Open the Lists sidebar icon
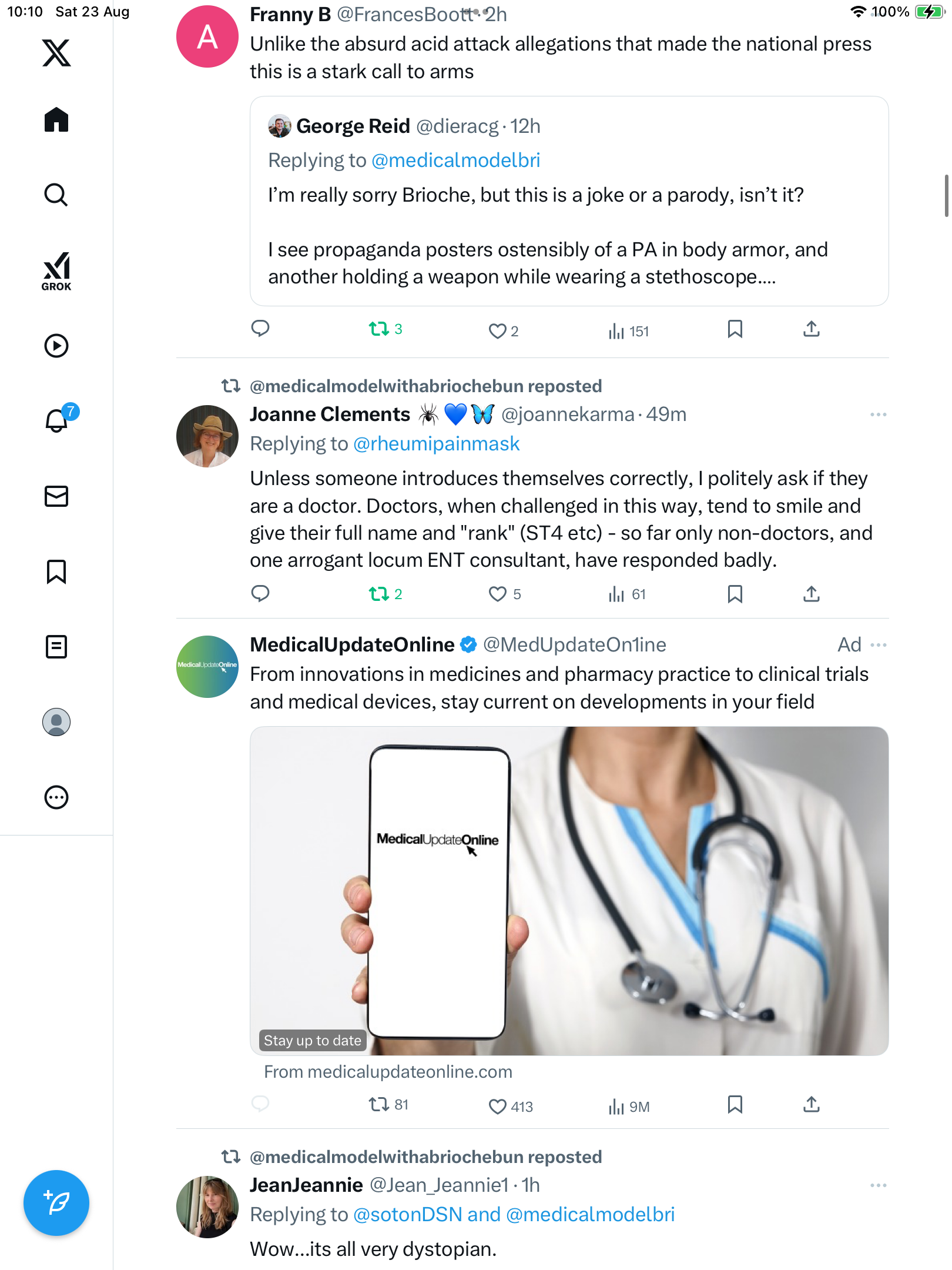Screen dimensions: 952x1270 [56, 647]
